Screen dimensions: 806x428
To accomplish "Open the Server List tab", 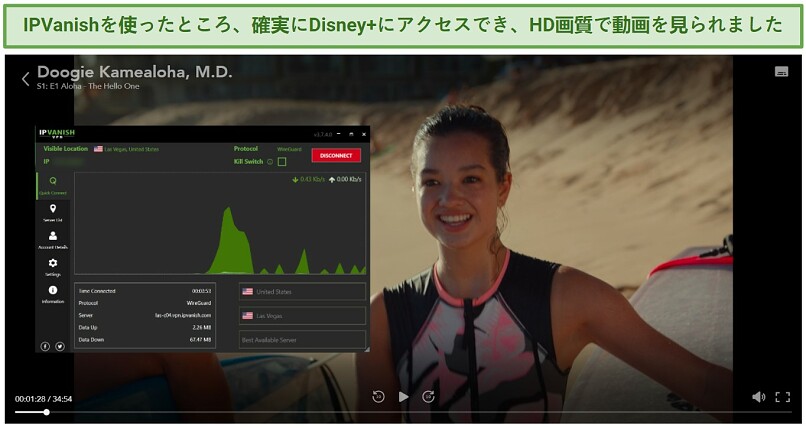I will pyautogui.click(x=52, y=212).
